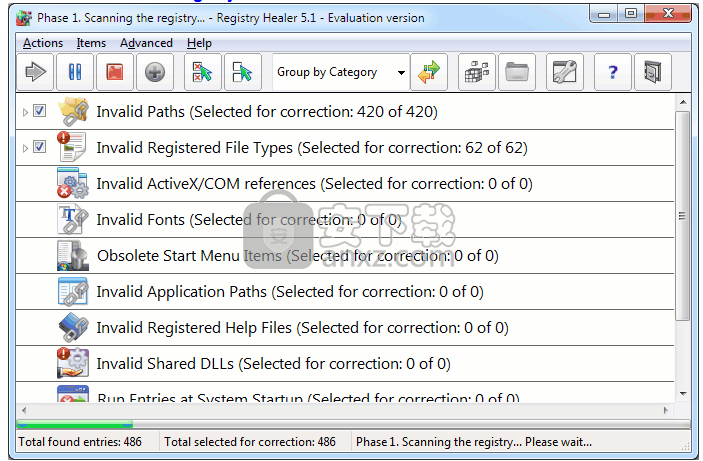Click the Obsolete Start Menu Items icon
Screen dimensions: 703x461
[73, 256]
